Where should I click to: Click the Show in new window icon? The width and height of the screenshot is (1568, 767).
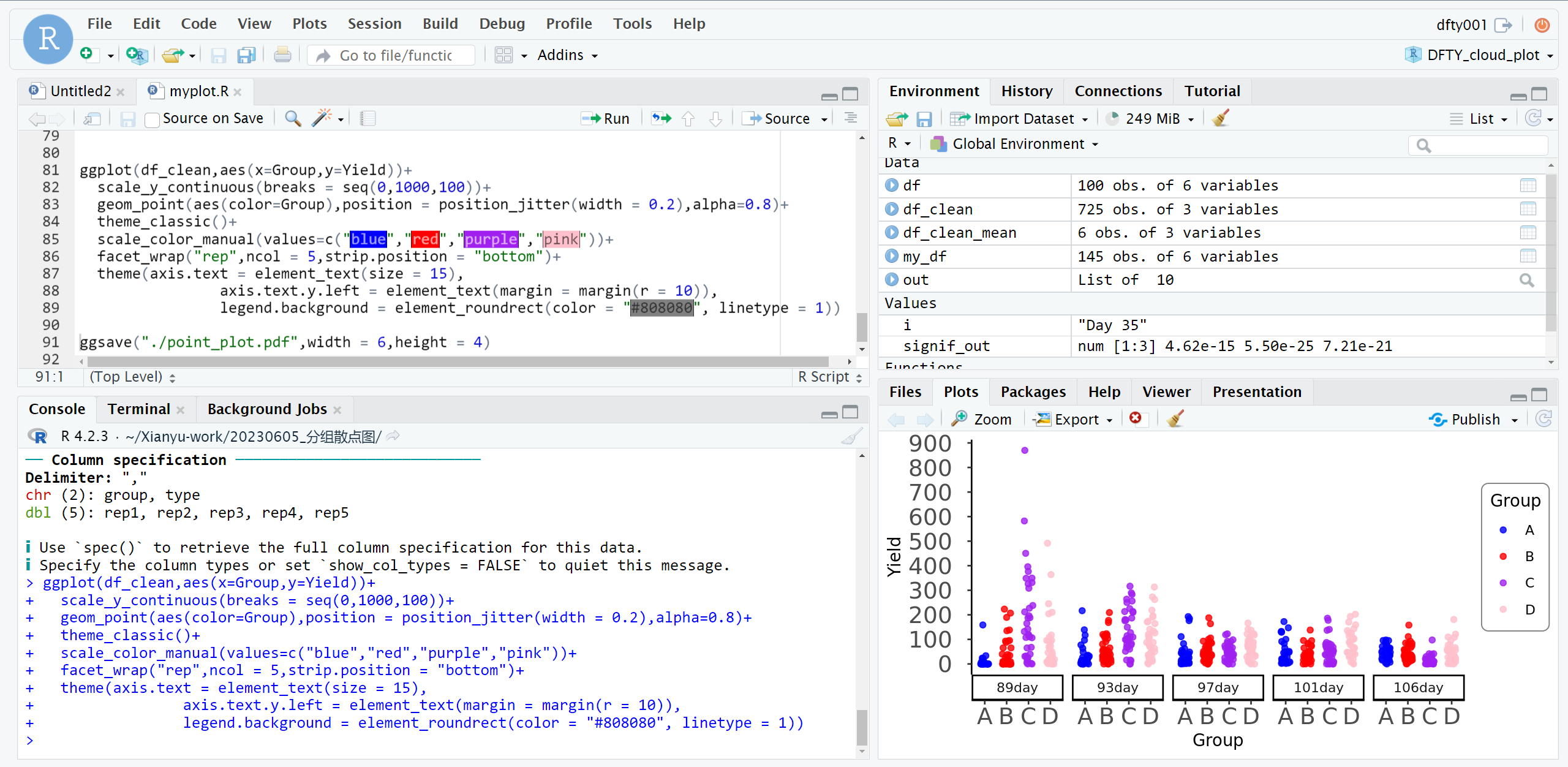point(92,119)
